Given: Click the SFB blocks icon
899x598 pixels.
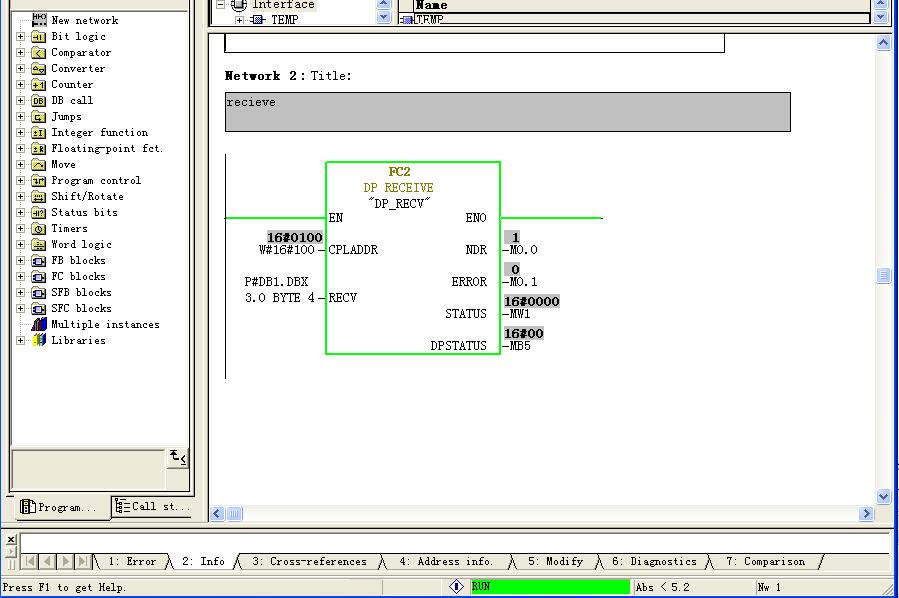Looking at the screenshot, I should (38, 294).
